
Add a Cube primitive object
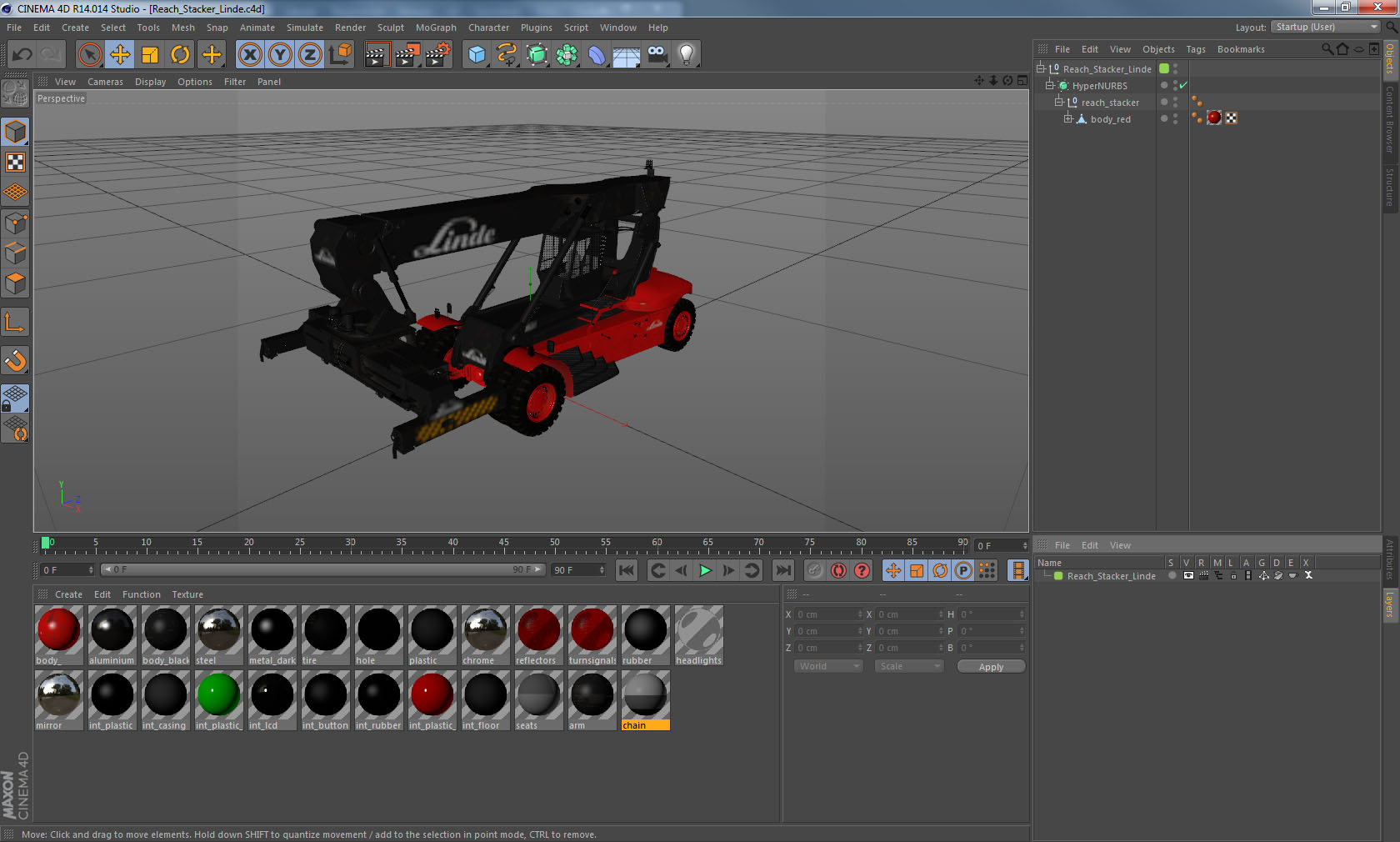pos(477,55)
